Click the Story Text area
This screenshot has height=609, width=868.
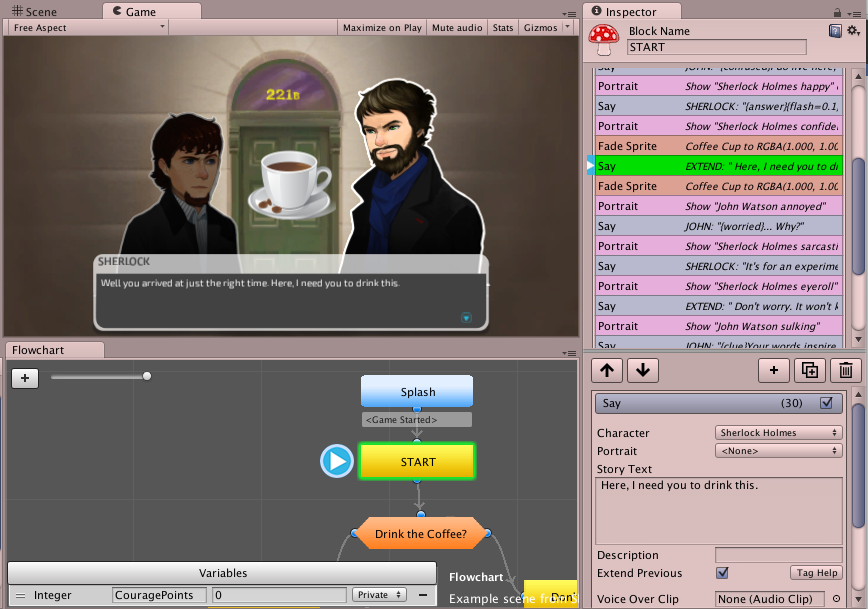[x=719, y=510]
